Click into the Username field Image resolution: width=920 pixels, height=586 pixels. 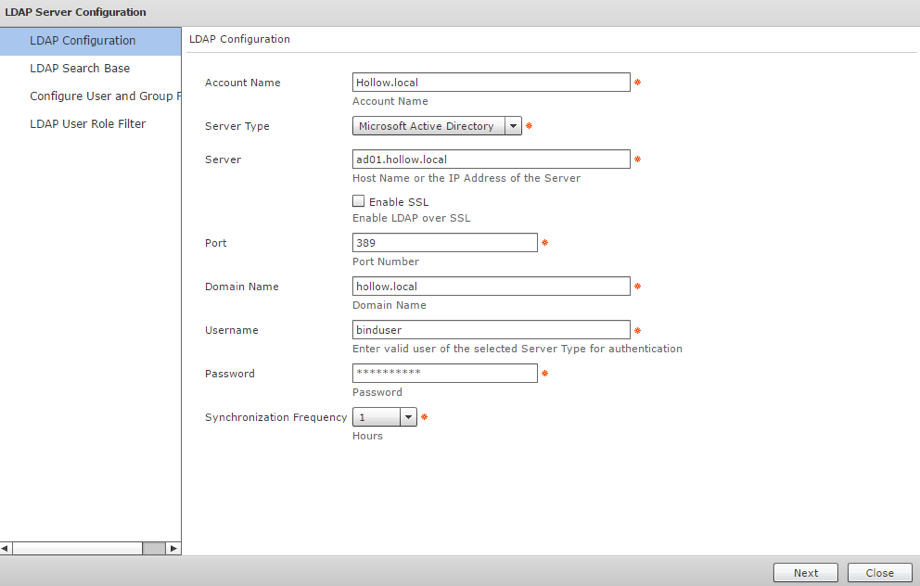click(491, 330)
